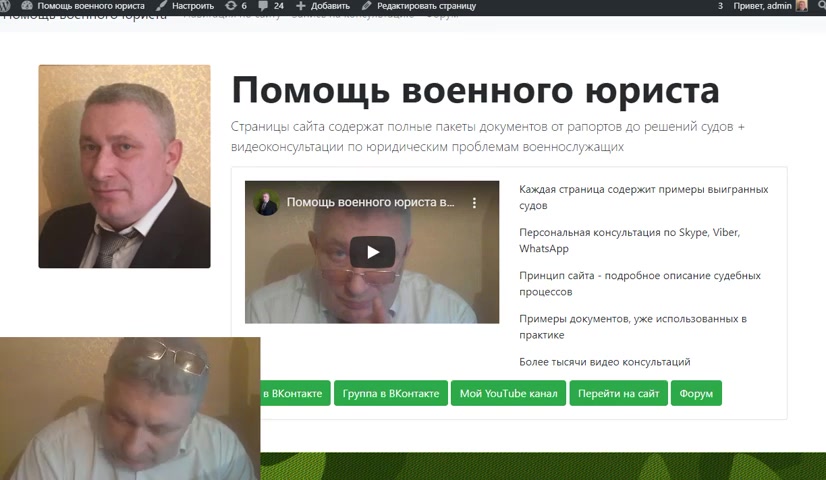Select text 'Каждая страница содержит примеры выигранных судов'
Screen dimensions: 826x480
(643, 197)
